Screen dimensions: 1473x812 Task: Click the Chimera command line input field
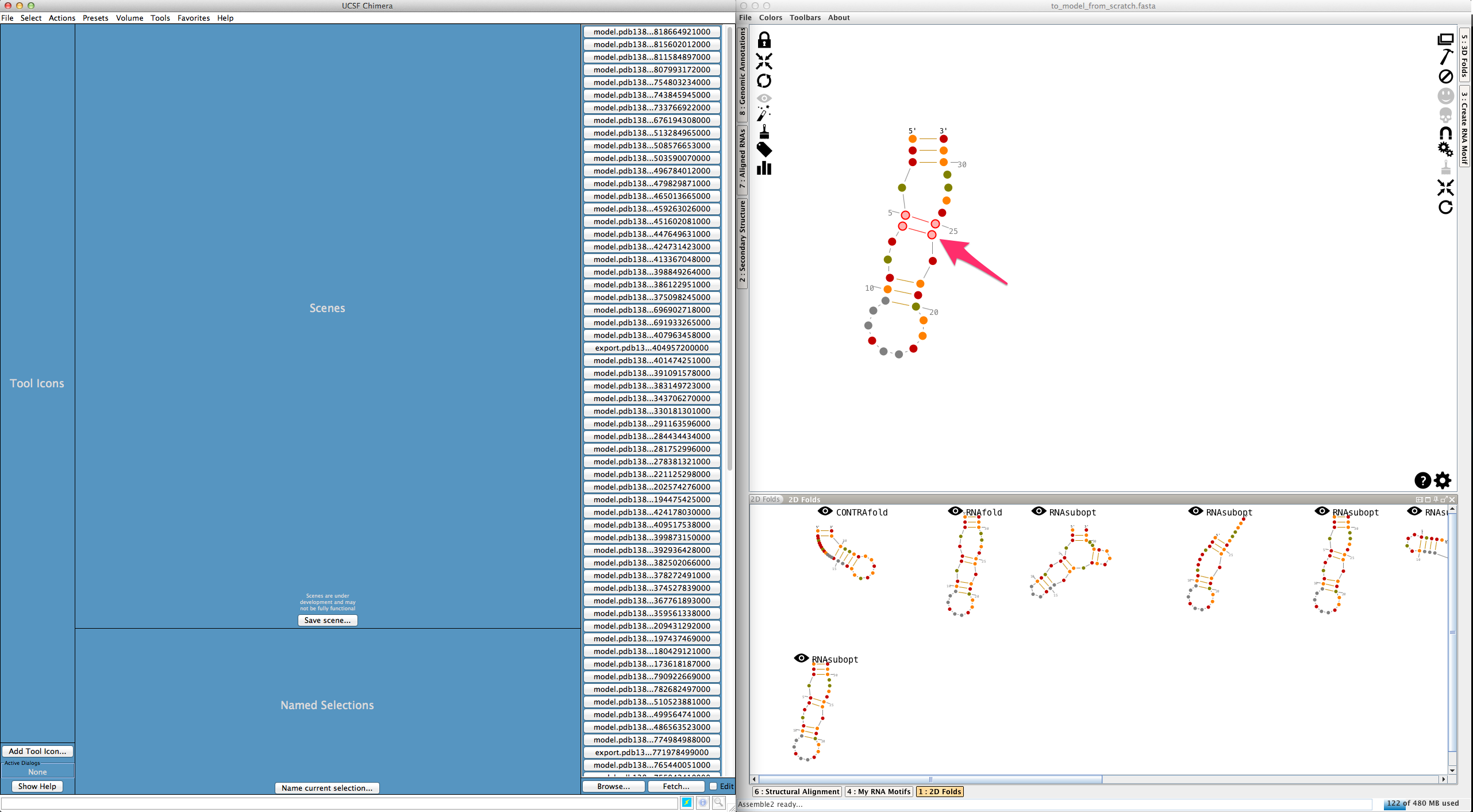coord(339,803)
